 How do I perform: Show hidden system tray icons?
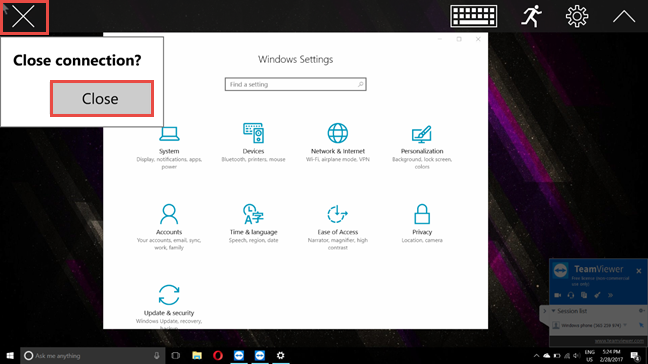pyautogui.click(x=536, y=355)
